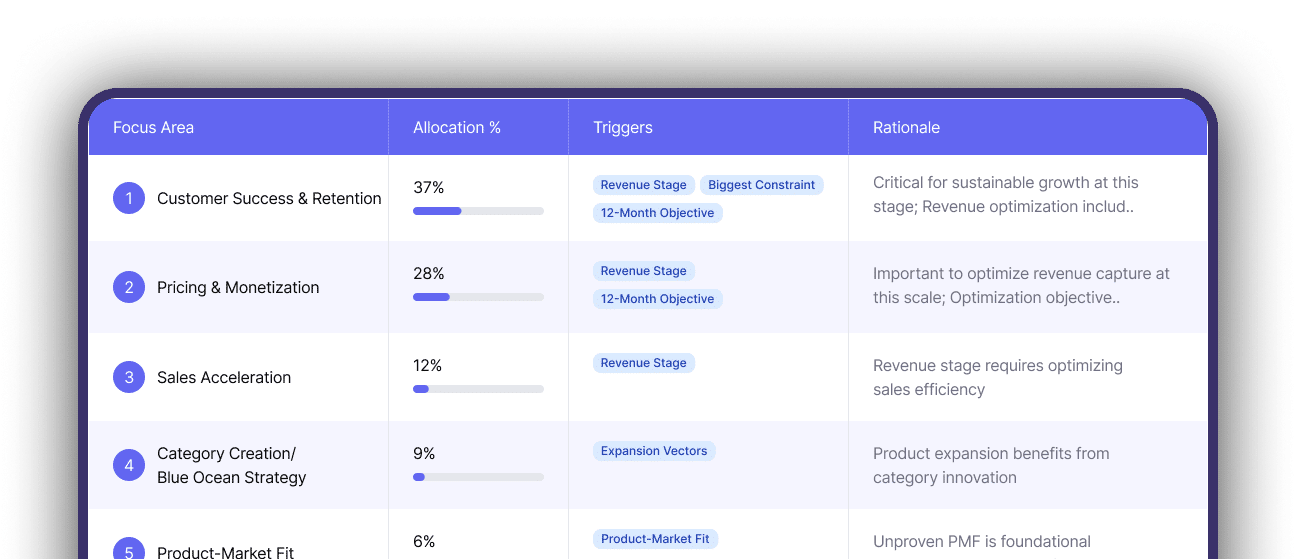Click the Expansion Vectors trigger tag
This screenshot has height=559, width=1296.
[654, 451]
